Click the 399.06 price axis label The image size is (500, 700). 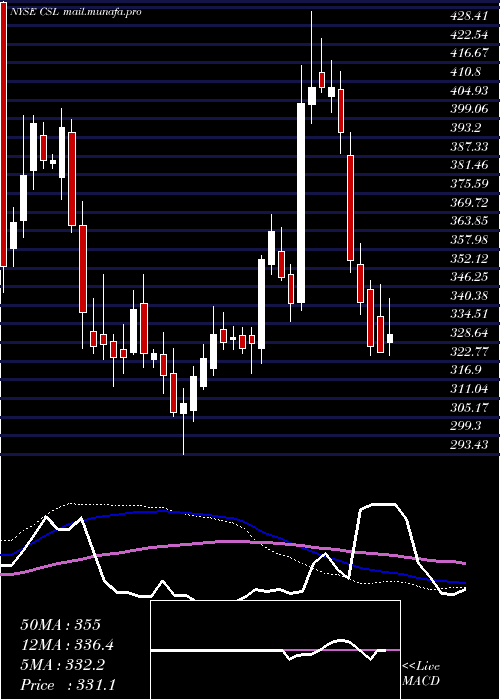(x=469, y=109)
